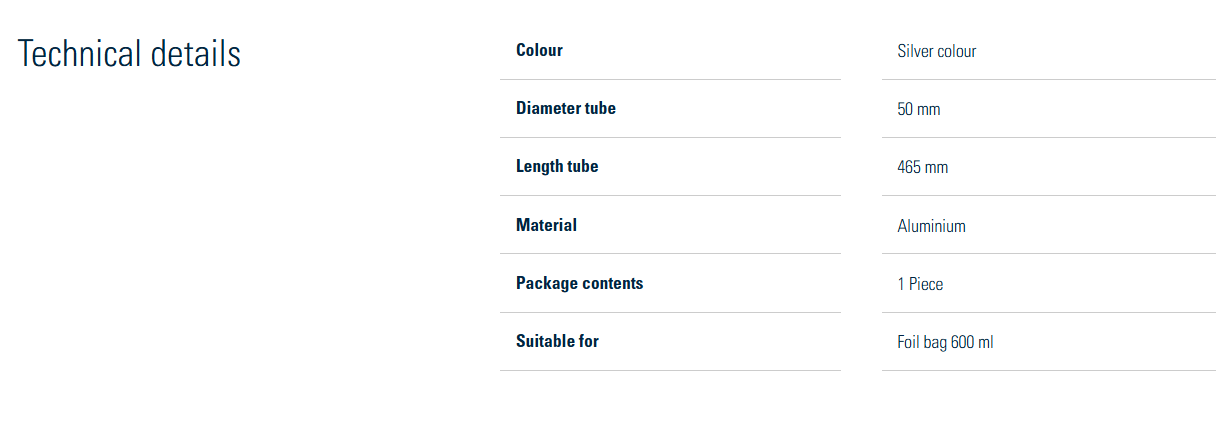Click the Package contents label

point(579,283)
